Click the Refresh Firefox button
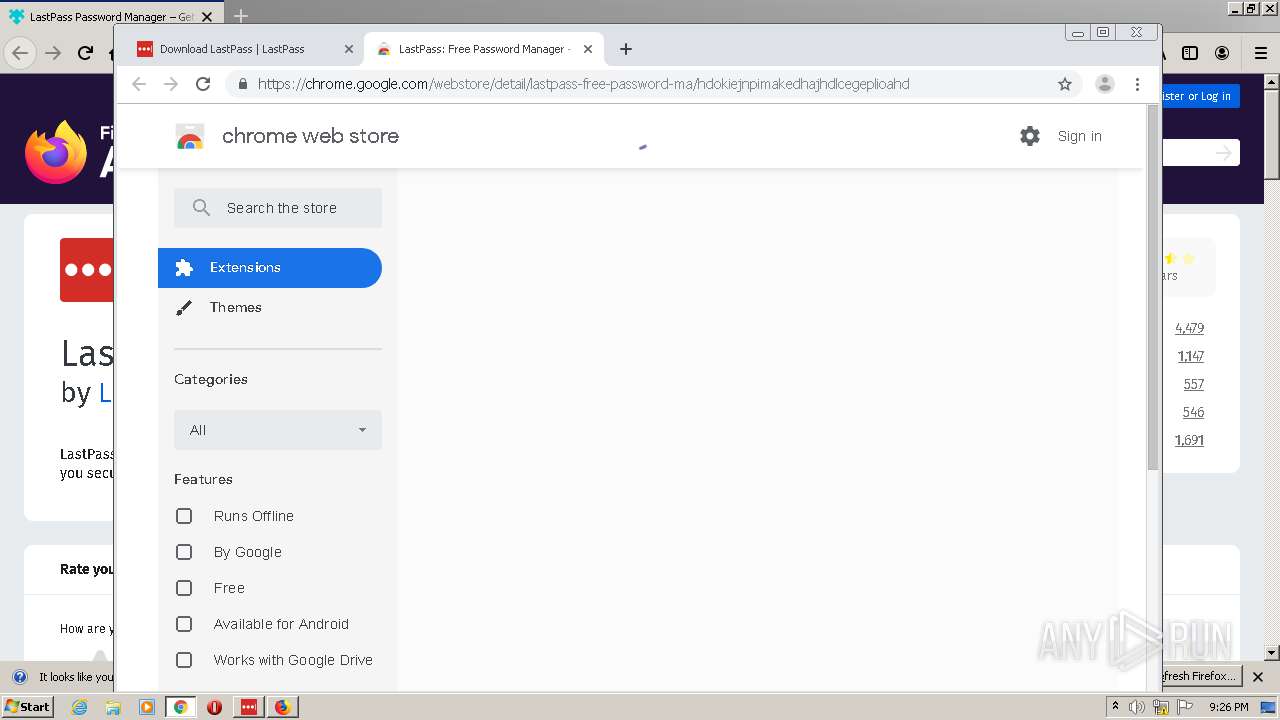 pyautogui.click(x=1201, y=677)
